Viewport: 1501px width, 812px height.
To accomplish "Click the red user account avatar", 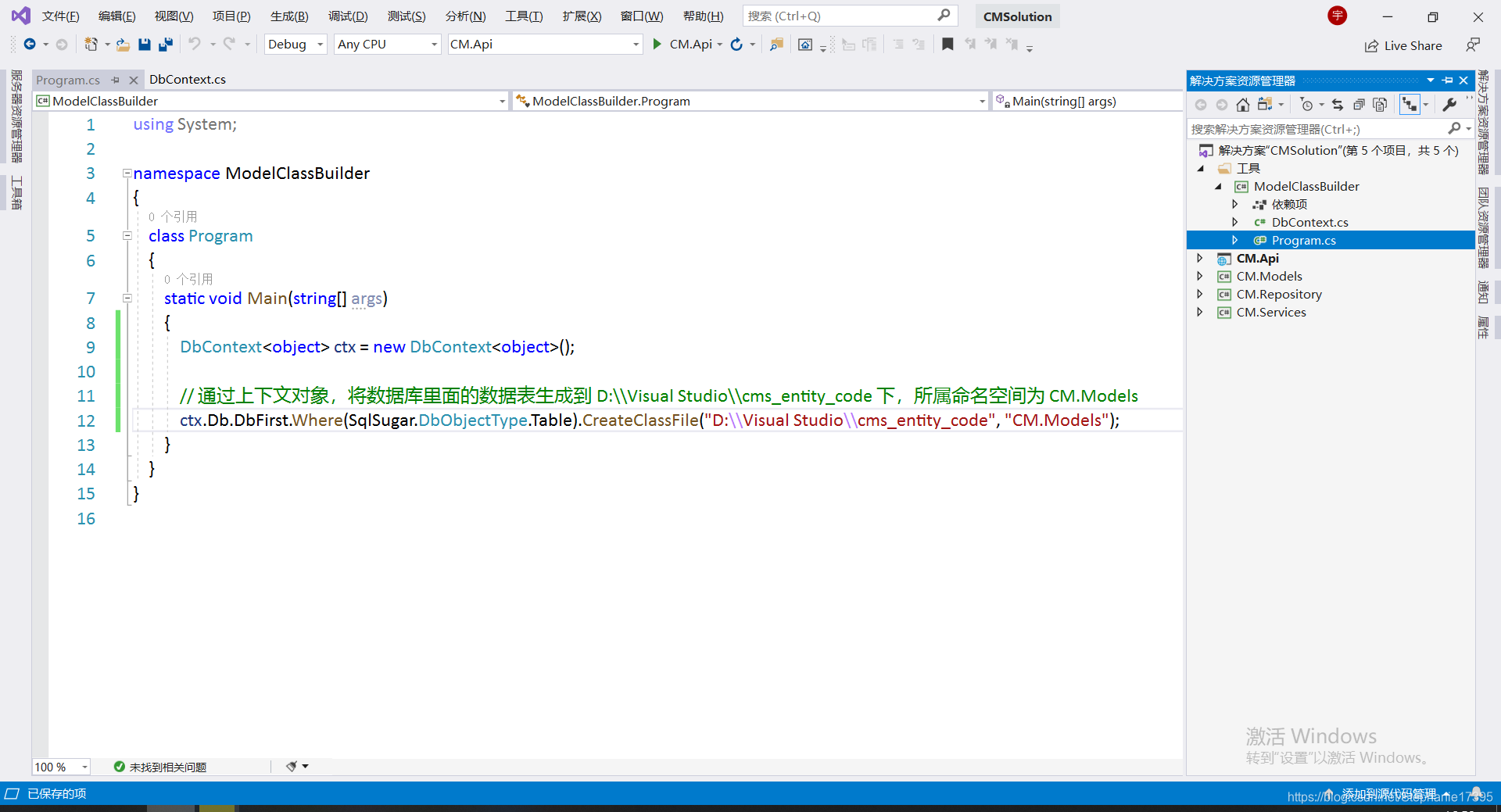I will 1338,16.
